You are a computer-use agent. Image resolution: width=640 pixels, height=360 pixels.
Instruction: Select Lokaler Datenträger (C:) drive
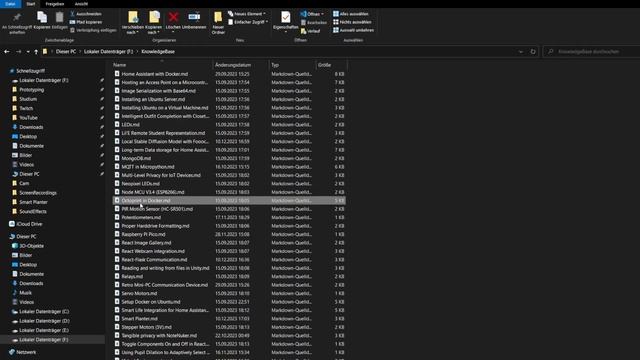(40, 312)
